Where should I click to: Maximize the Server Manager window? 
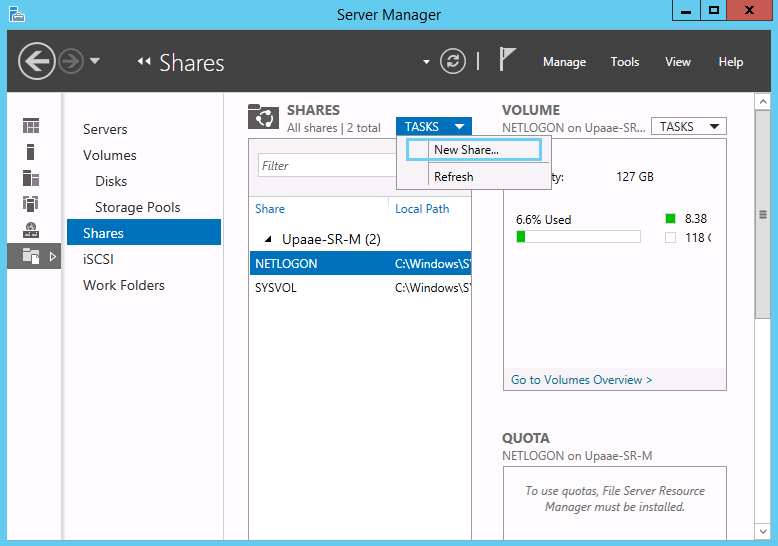pyautogui.click(x=713, y=10)
